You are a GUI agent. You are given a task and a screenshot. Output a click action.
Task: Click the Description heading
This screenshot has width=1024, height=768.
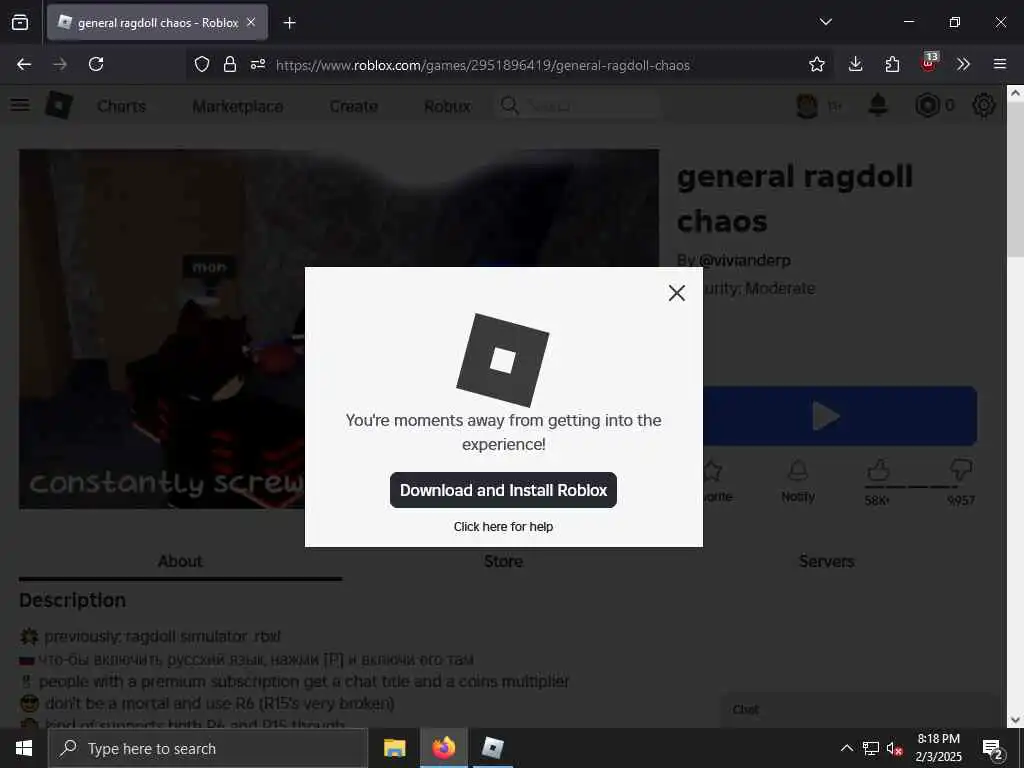72,600
